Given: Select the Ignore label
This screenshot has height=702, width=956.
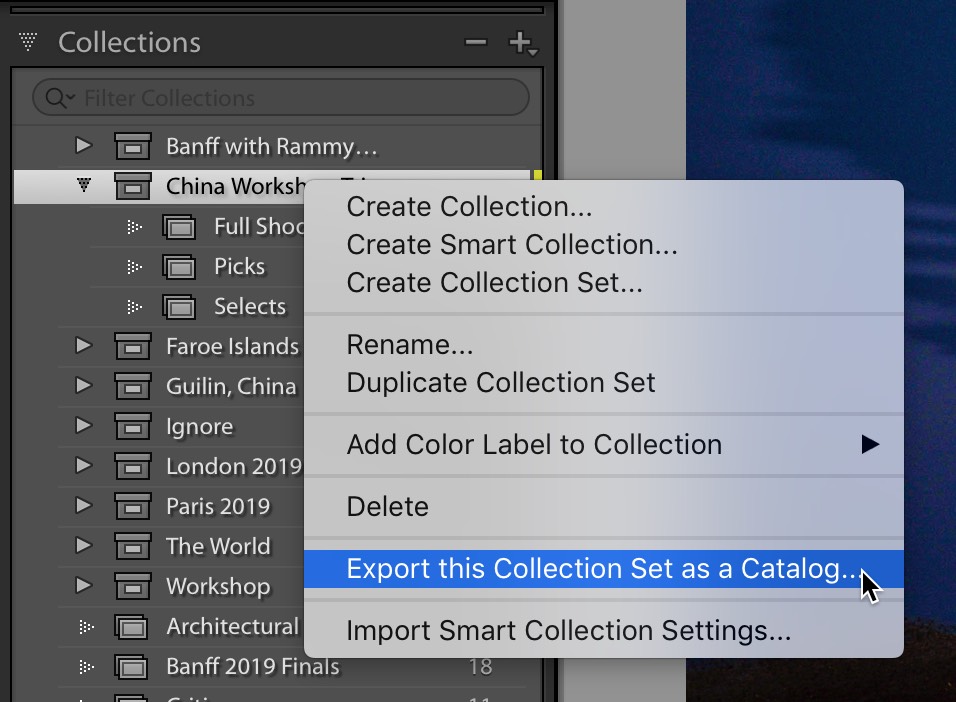Looking at the screenshot, I should [199, 426].
